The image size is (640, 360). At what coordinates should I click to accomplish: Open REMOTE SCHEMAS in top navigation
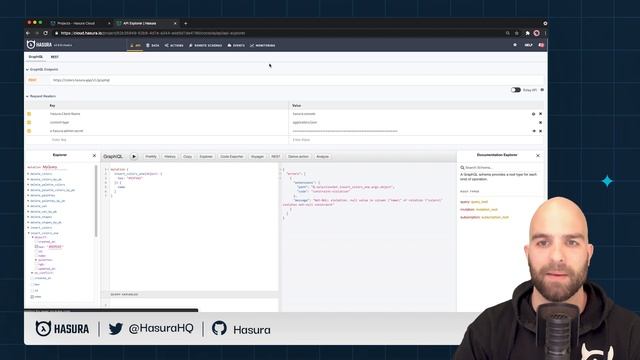point(206,45)
